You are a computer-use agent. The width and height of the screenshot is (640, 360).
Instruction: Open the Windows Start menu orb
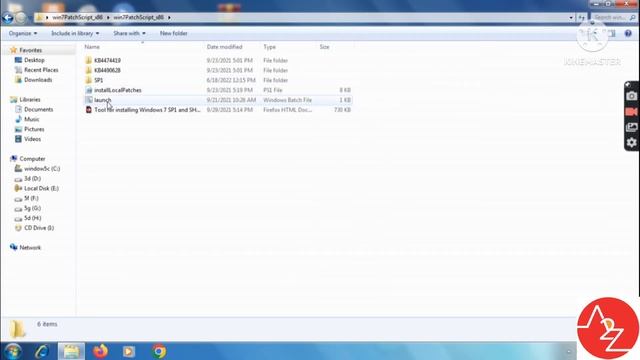[x=13, y=351]
